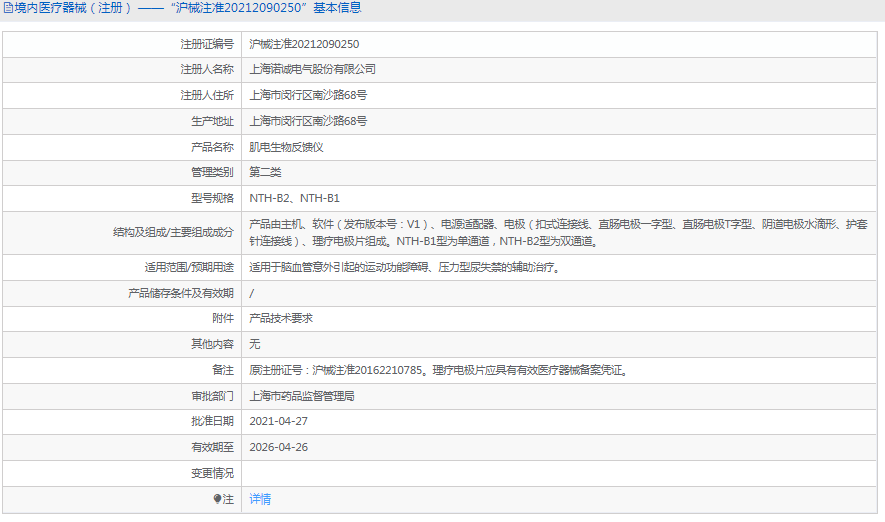Image resolution: width=885 pixels, height=522 pixels.
Task: Select the value 无 in 其他内容 row
Action: [255, 344]
